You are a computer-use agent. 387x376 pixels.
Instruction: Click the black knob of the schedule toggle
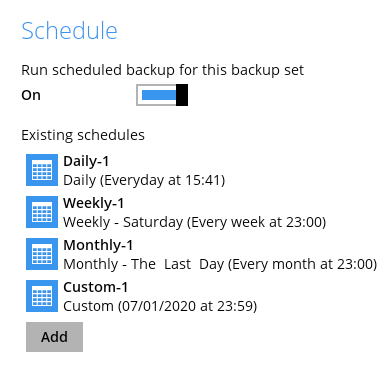[x=182, y=95]
